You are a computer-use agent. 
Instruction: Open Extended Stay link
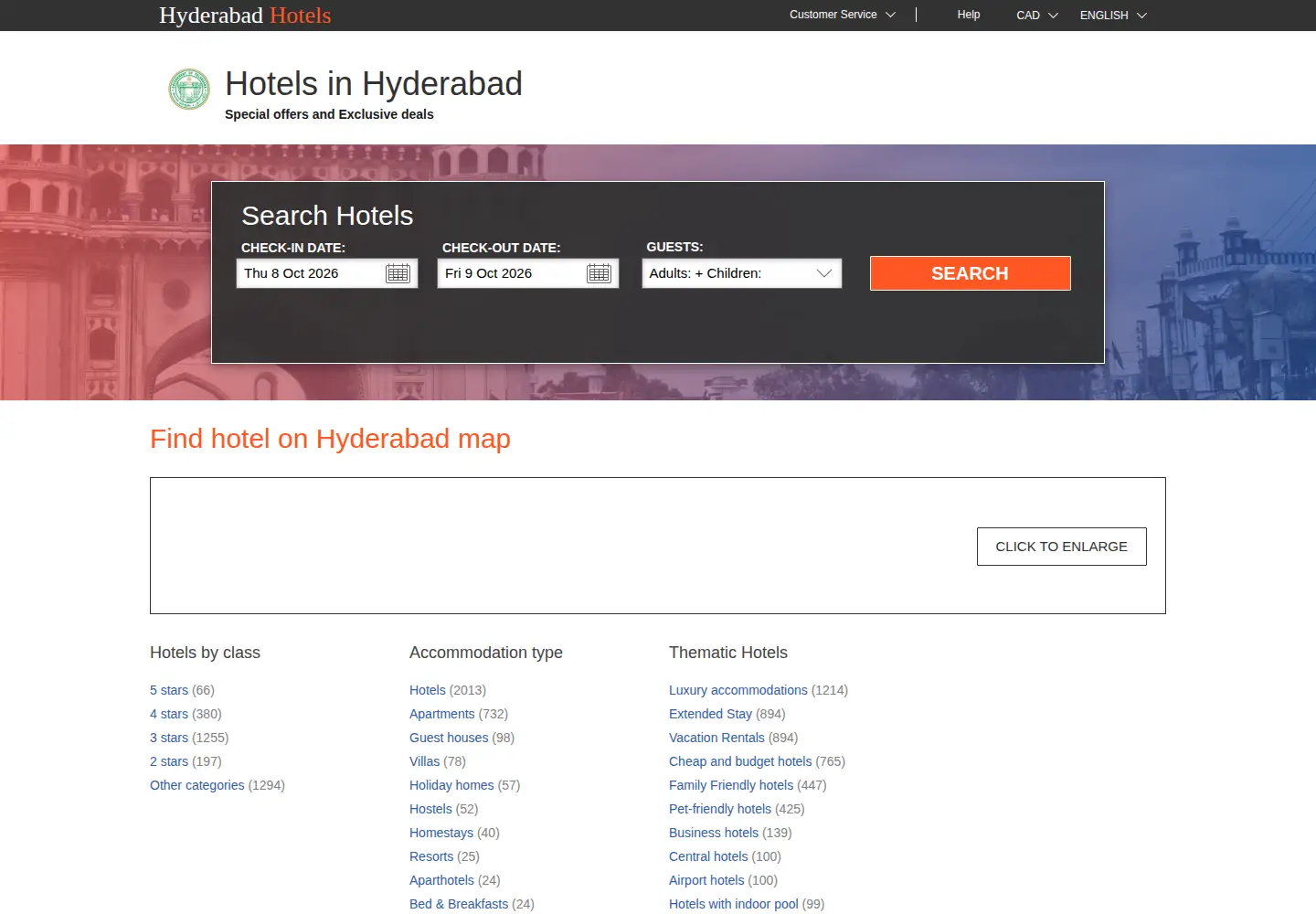tap(711, 714)
